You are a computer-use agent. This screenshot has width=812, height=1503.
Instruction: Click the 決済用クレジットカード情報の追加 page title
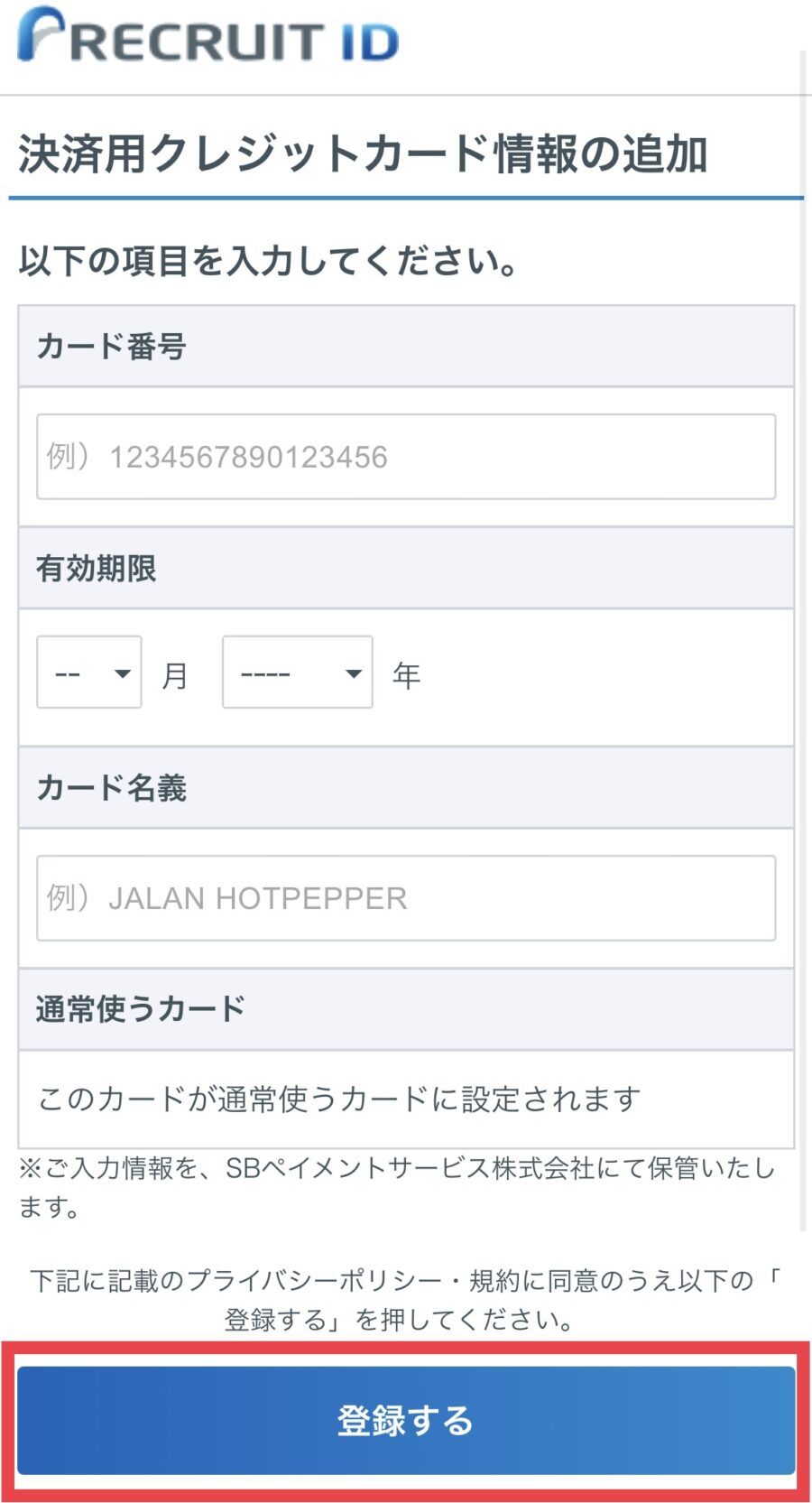pos(363,153)
